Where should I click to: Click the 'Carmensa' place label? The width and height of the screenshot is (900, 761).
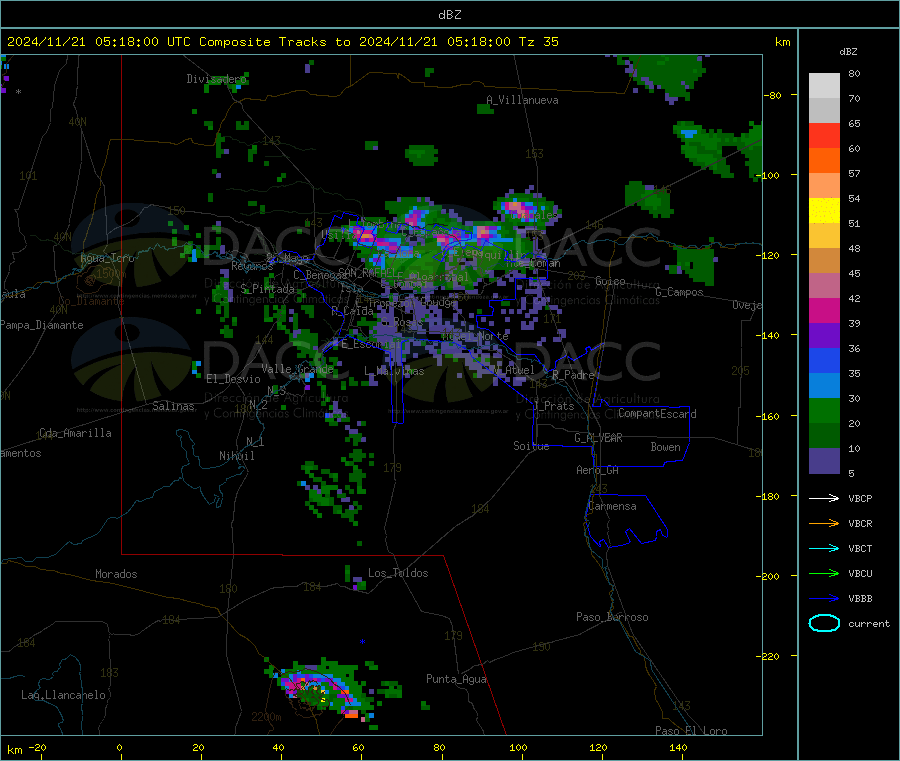612,506
